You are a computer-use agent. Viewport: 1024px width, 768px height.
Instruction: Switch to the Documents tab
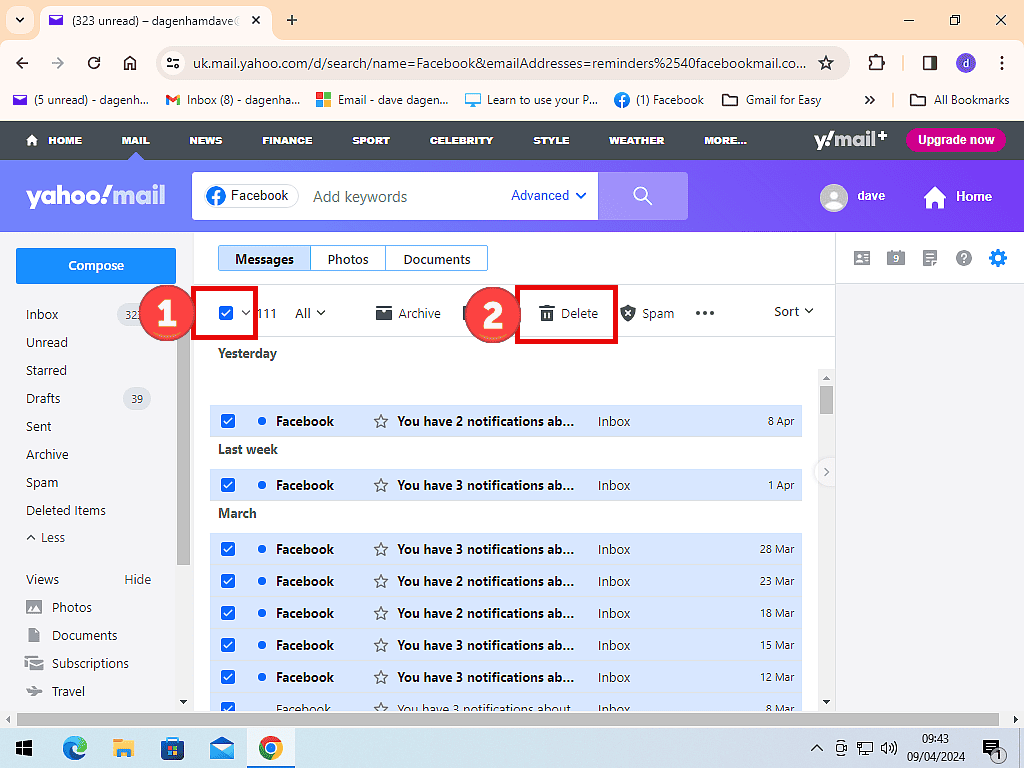tap(436, 259)
